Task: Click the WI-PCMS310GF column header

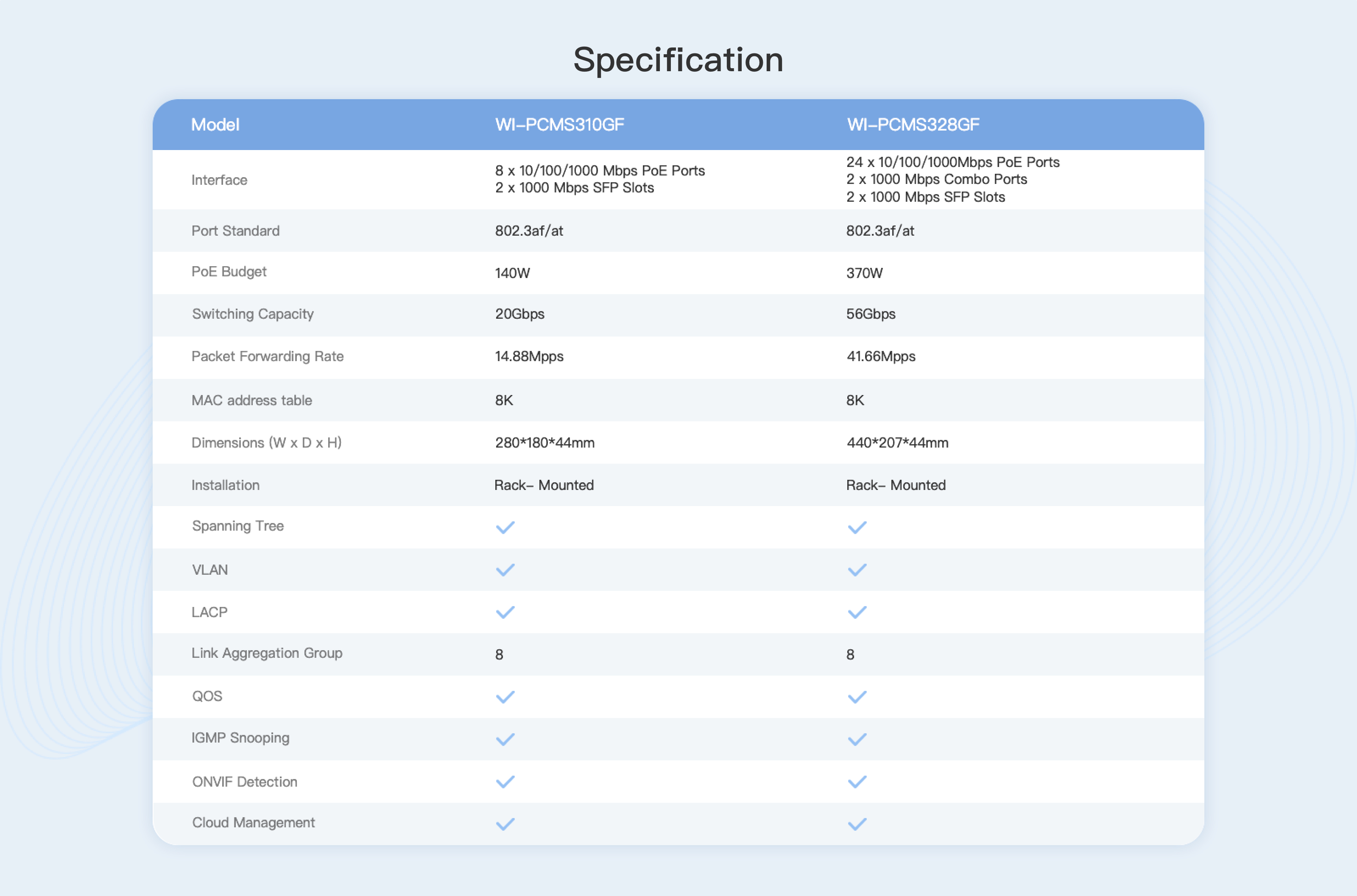Action: click(559, 125)
